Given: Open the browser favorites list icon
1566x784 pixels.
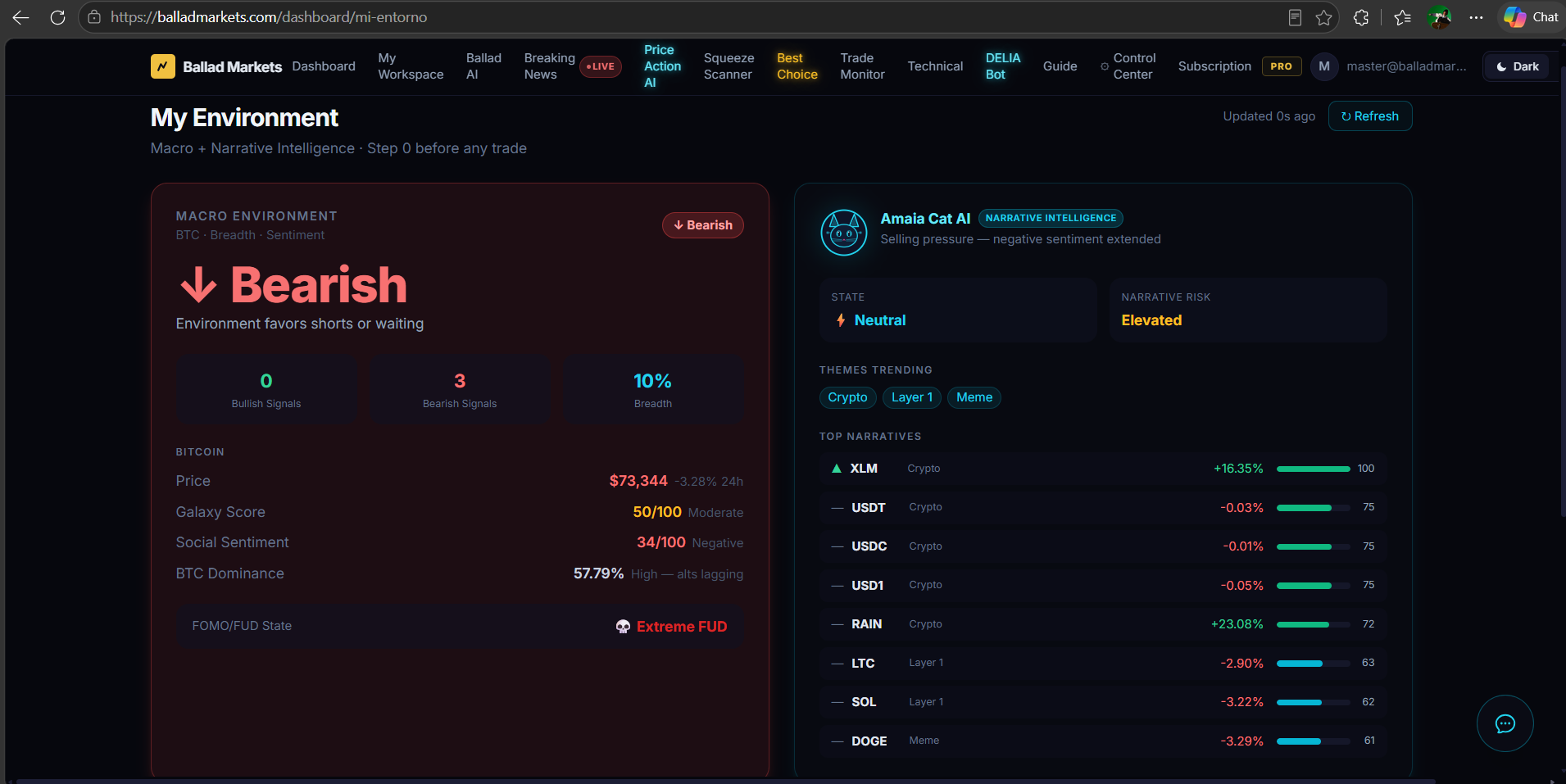Looking at the screenshot, I should point(1402,17).
